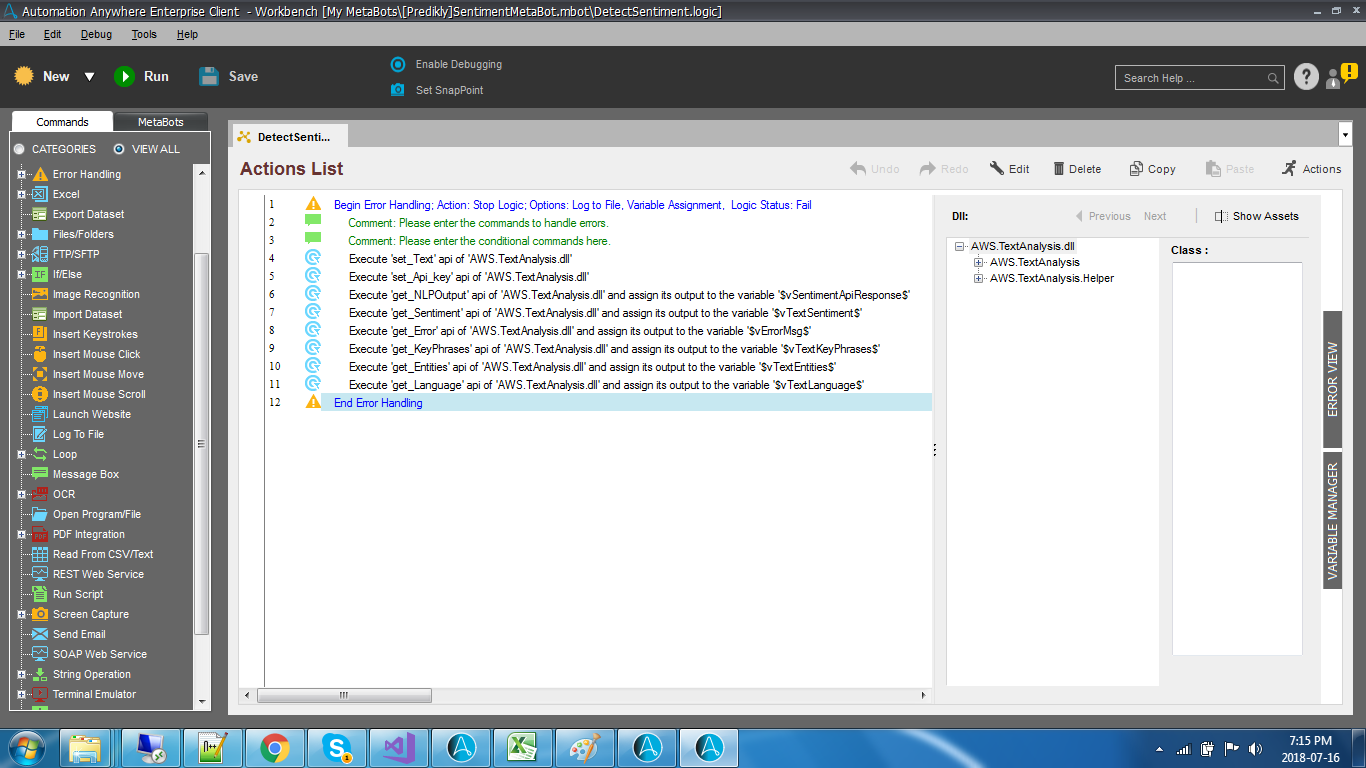The image size is (1366, 768).
Task: Click the Show Assets button
Action: (x=1257, y=216)
